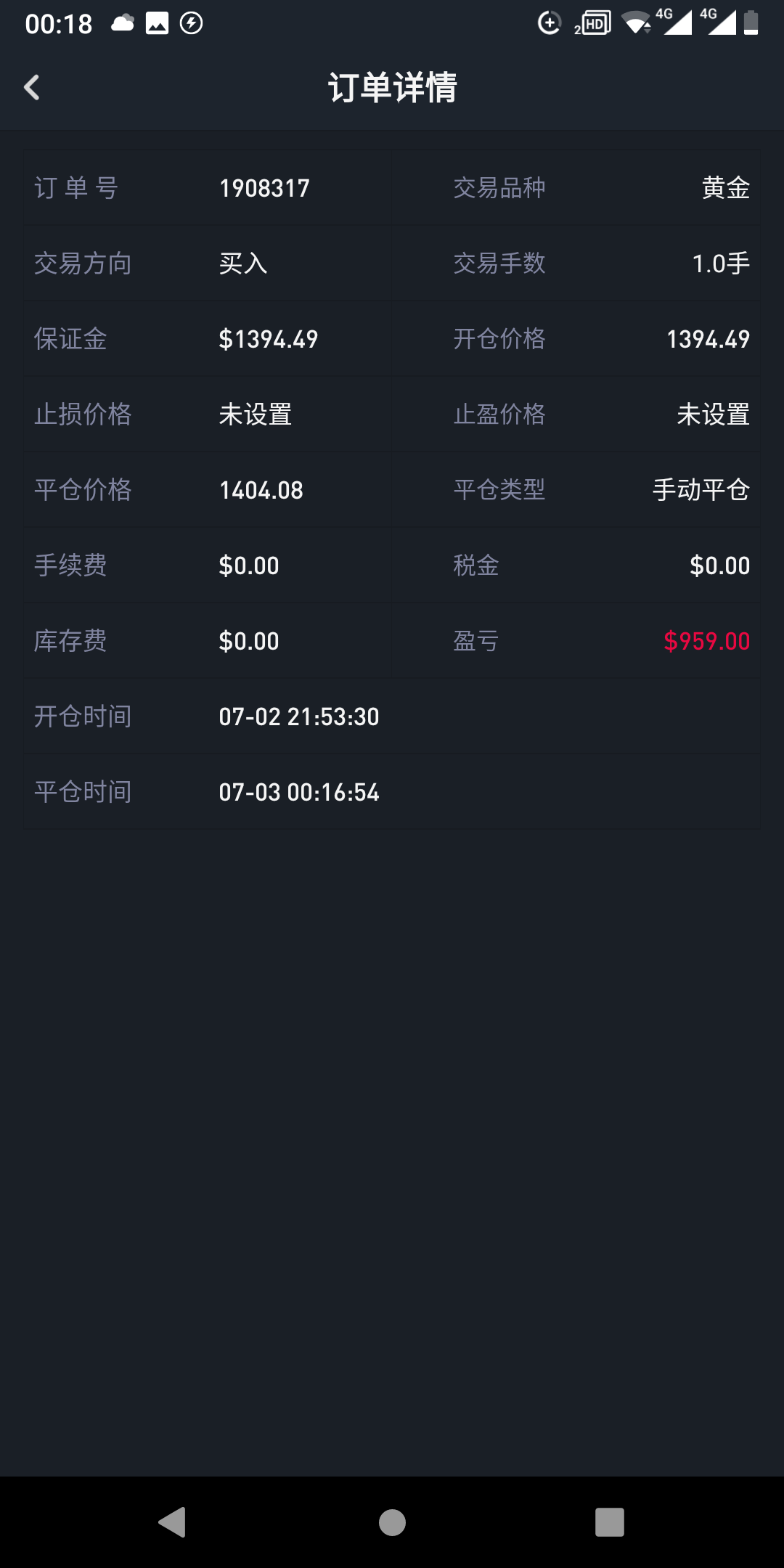Tap the clock time 00:18
784x1568 pixels.
click(x=59, y=24)
